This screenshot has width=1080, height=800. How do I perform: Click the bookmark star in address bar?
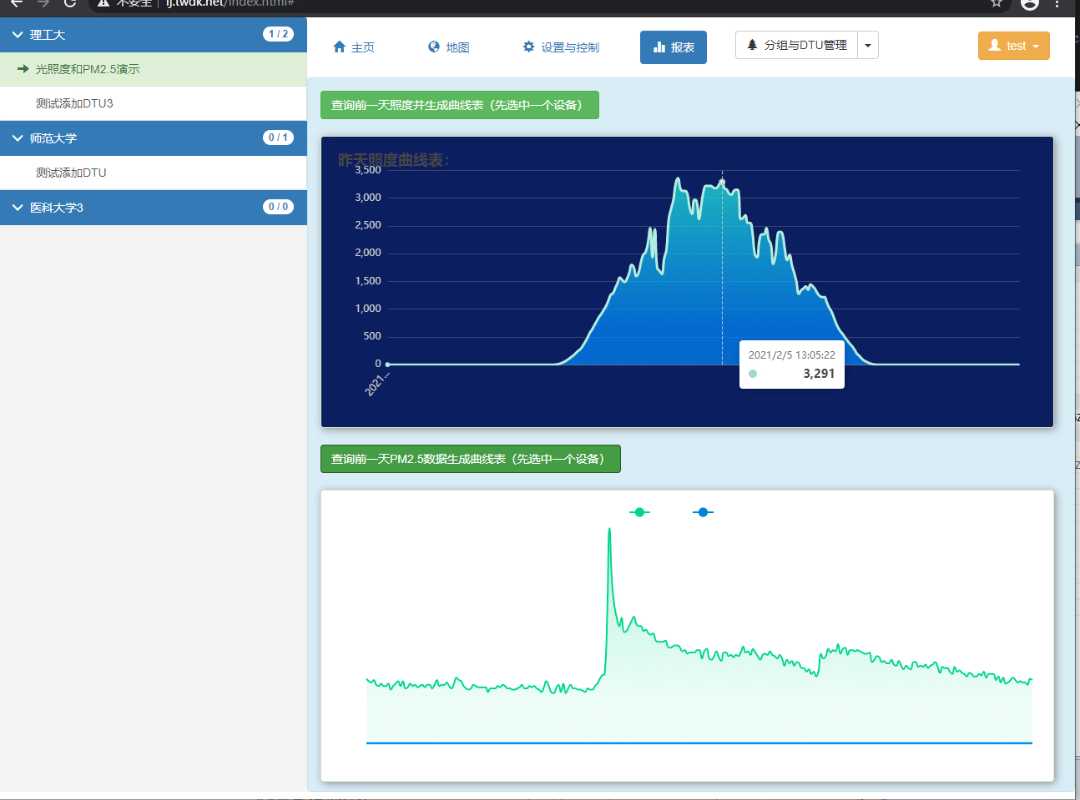[996, 3]
